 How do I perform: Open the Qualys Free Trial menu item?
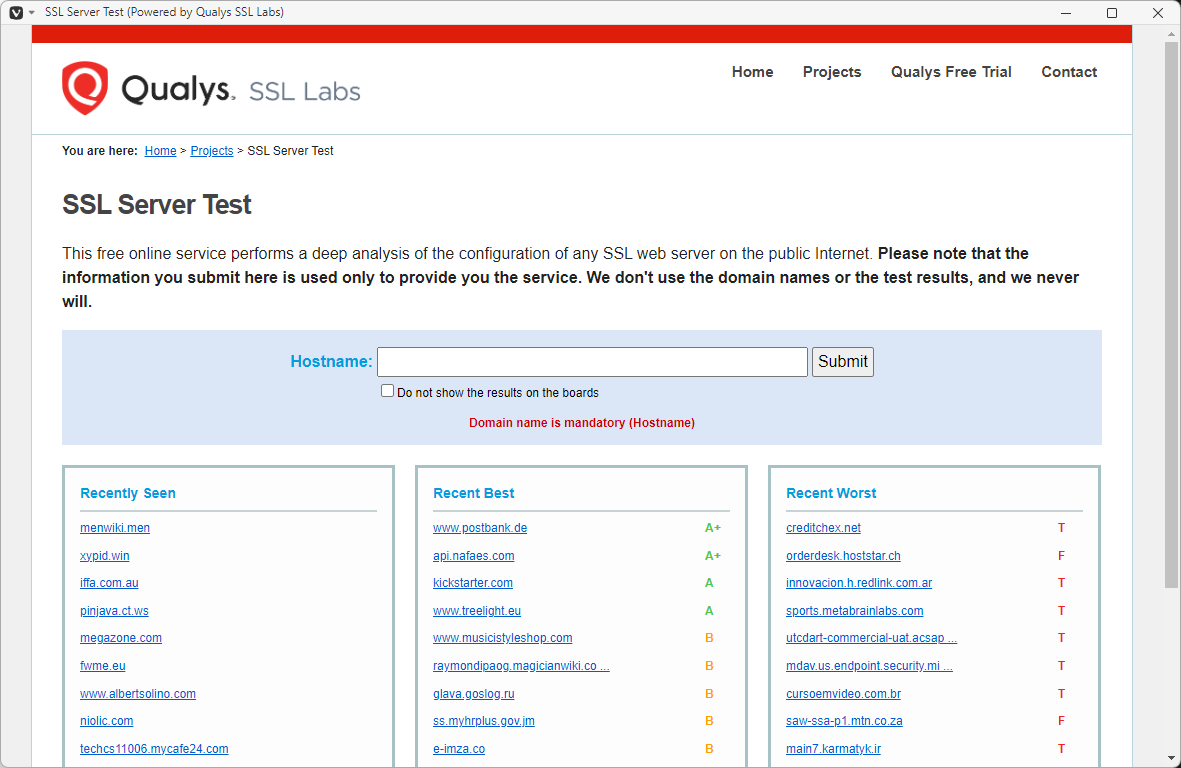tap(951, 72)
